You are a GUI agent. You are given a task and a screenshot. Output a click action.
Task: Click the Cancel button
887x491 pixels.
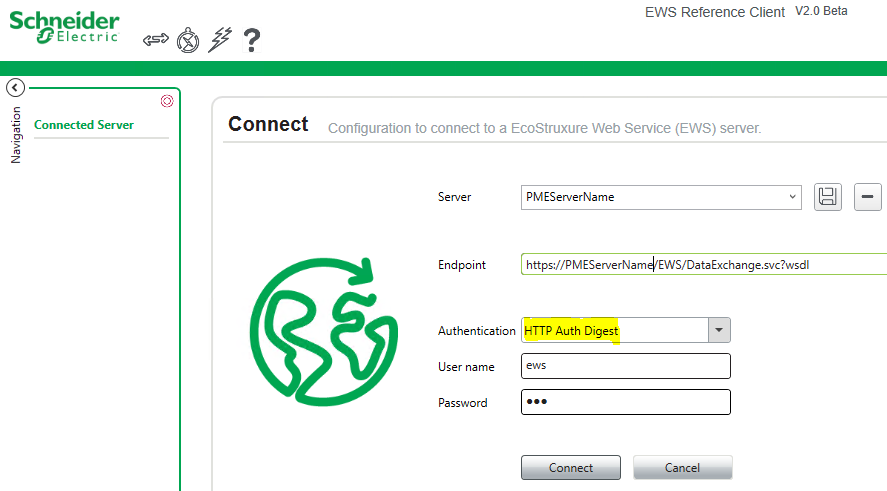point(682,468)
